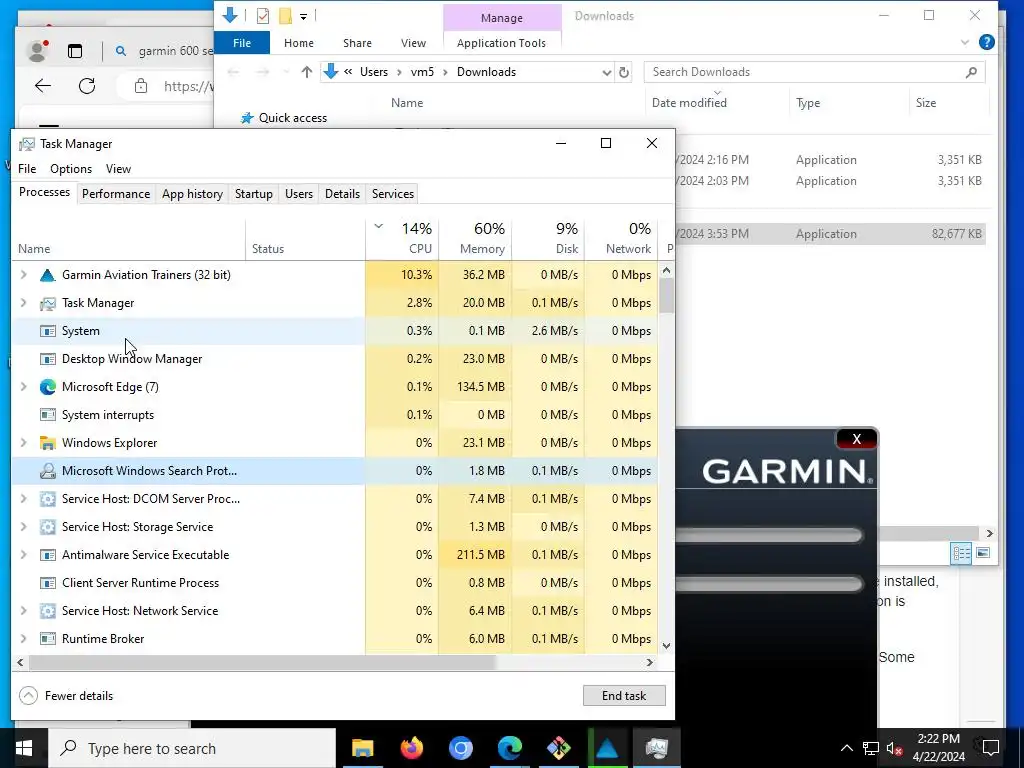
Task: Click the Up arrow in File Explorer
Action: (306, 72)
